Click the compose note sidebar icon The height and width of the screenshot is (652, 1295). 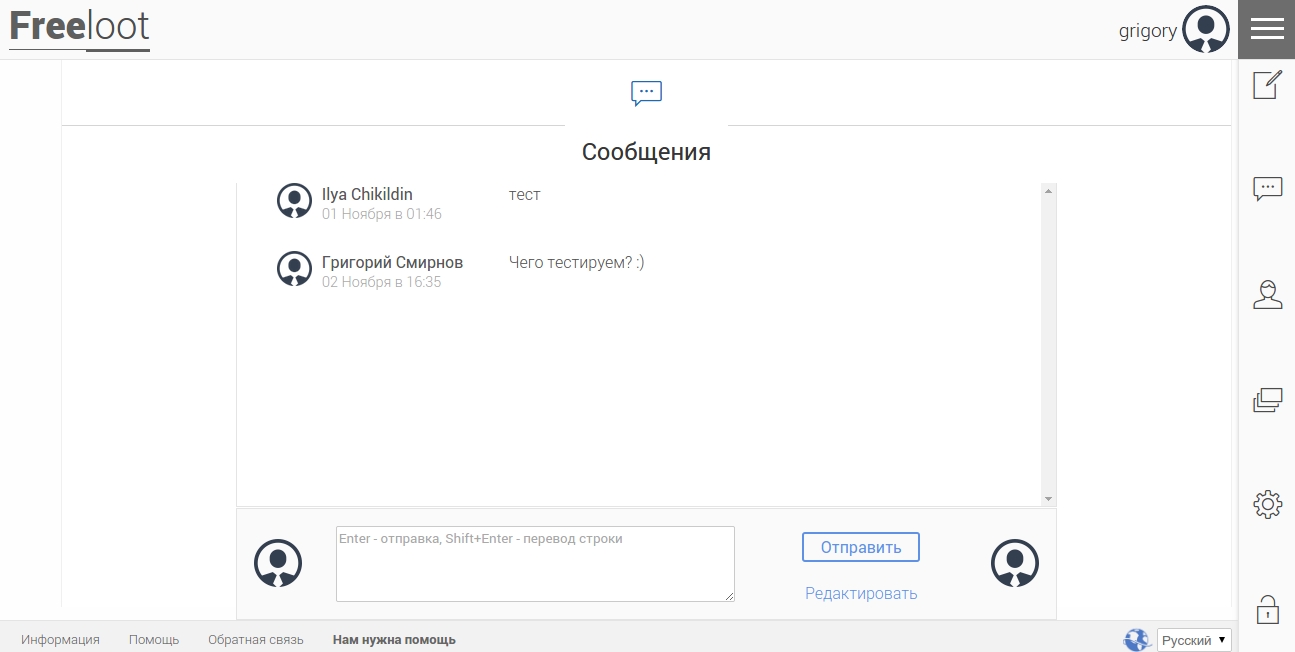pyautogui.click(x=1267, y=84)
